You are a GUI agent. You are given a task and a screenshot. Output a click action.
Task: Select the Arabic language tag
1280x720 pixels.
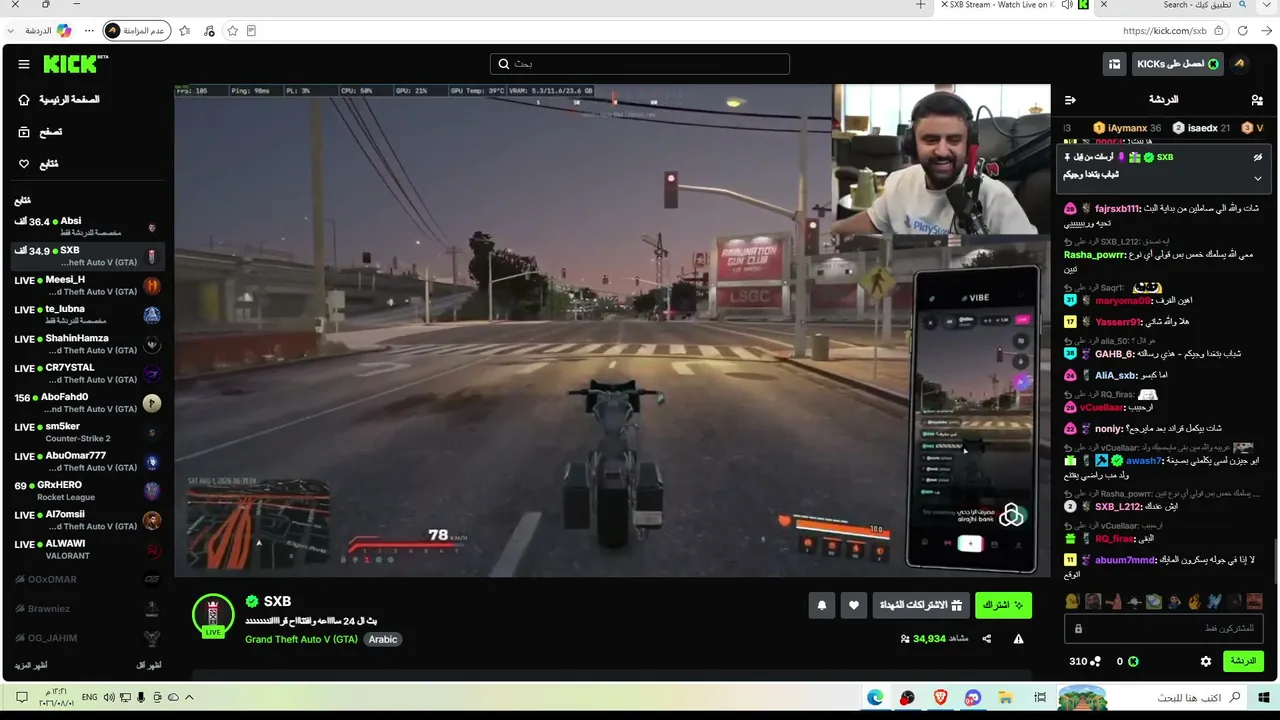click(x=383, y=639)
